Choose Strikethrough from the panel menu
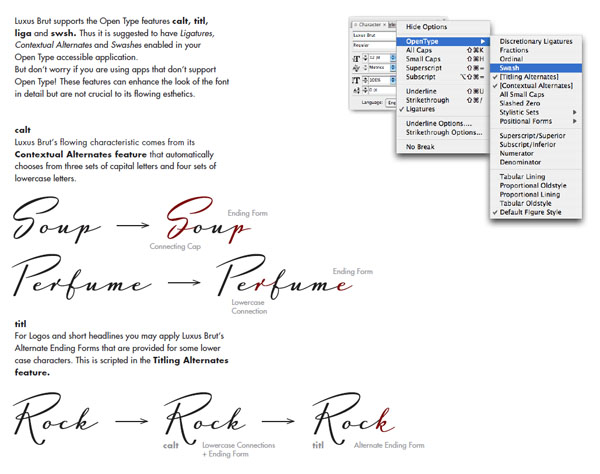Image resolution: width=600 pixels, height=474 pixels. coord(443,100)
